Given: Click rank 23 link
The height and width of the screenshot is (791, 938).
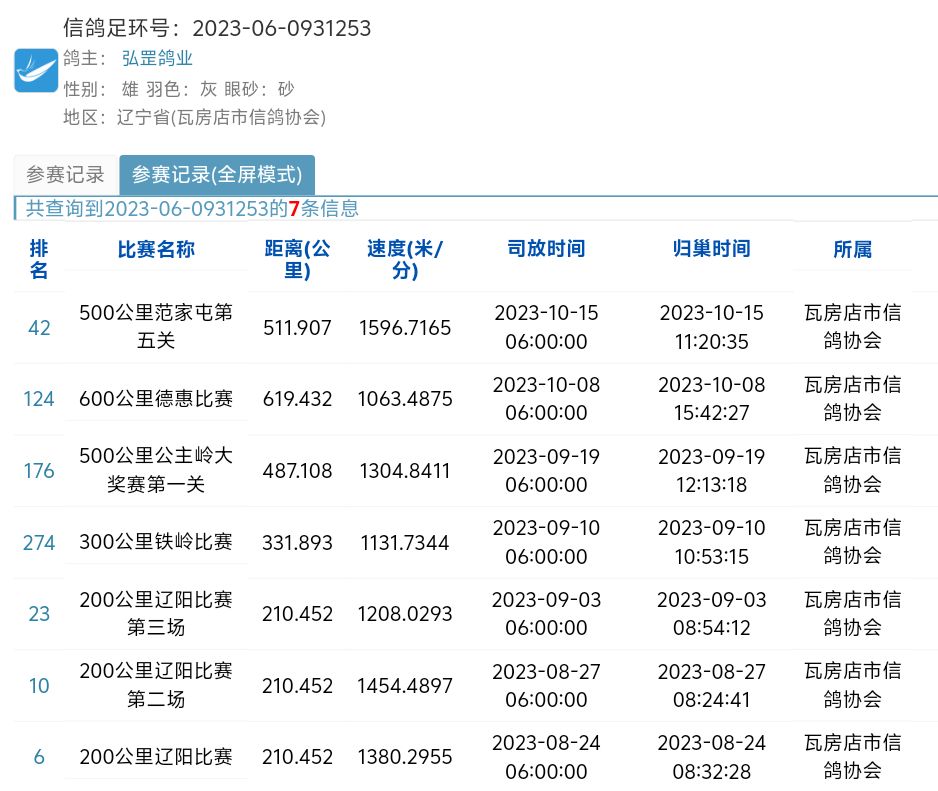Looking at the screenshot, I should [x=39, y=614].
